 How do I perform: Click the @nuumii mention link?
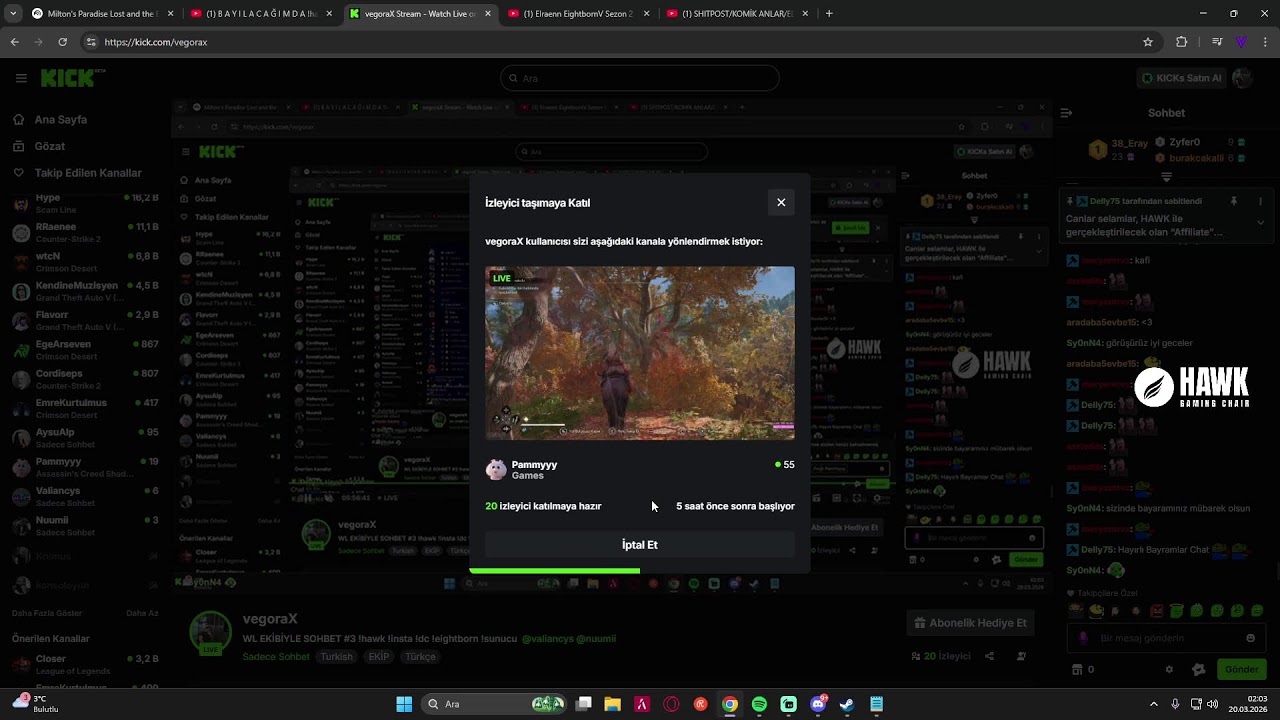click(x=596, y=639)
